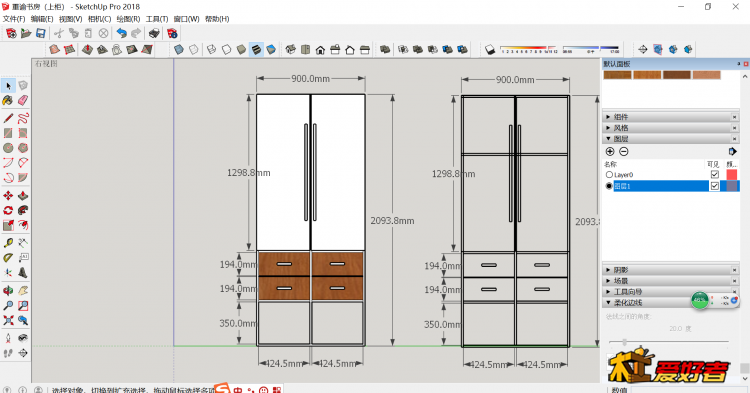Close the 风格 panel section

(734, 128)
